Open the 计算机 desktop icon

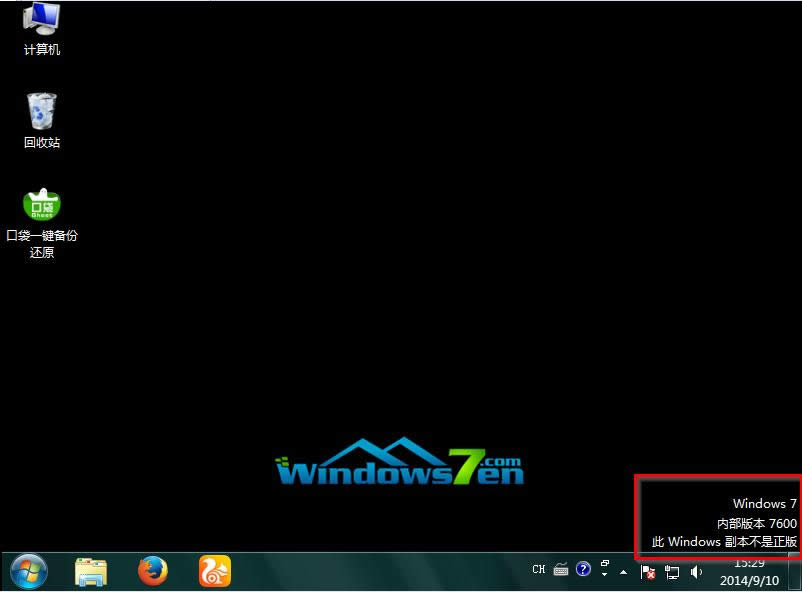pos(41,19)
